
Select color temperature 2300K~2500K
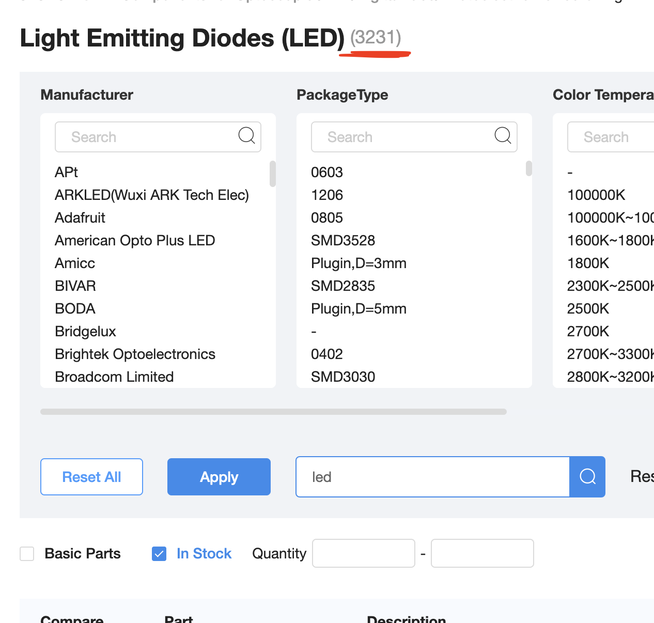[610, 286]
